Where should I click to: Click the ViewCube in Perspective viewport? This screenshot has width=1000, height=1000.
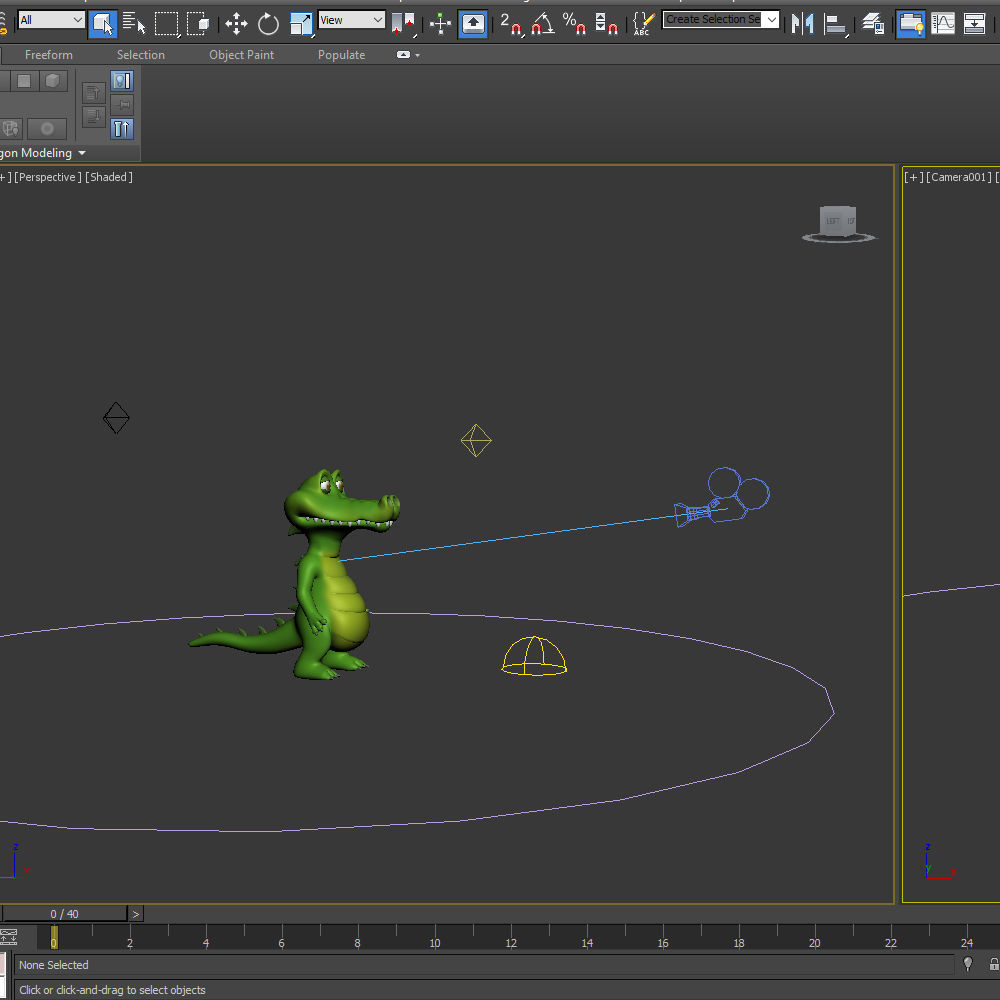click(839, 223)
